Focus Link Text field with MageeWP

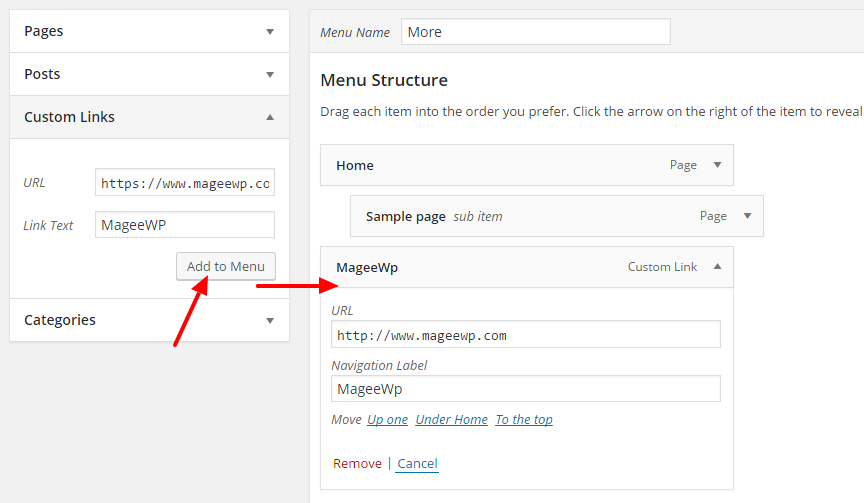(x=185, y=225)
